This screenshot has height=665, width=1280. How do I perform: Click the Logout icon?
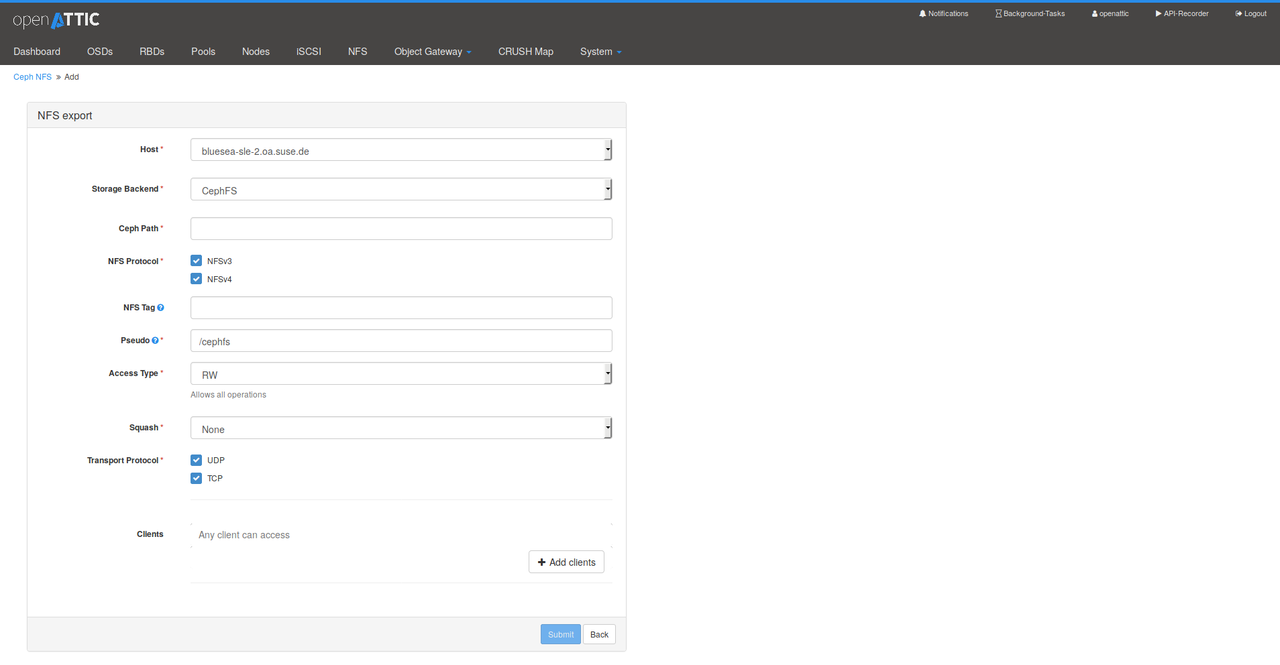point(1251,14)
